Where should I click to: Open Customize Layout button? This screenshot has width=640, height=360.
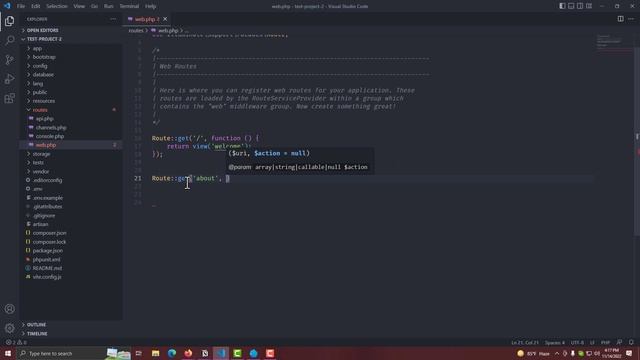[x=589, y=6]
